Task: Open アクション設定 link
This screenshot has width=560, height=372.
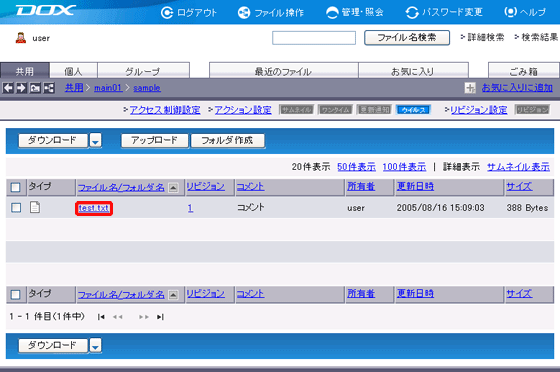Action: pyautogui.click(x=243, y=110)
